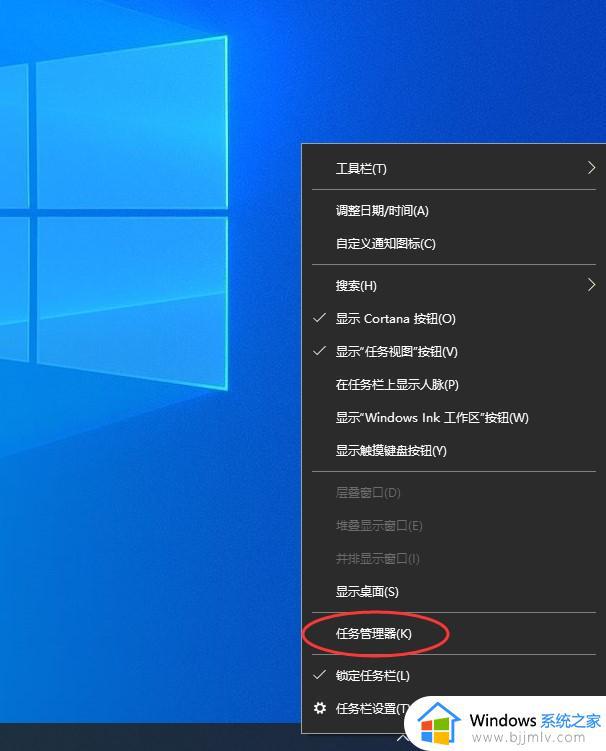
Task: Click the greyed 堆叠显示窗口(E) entry
Action: click(454, 525)
